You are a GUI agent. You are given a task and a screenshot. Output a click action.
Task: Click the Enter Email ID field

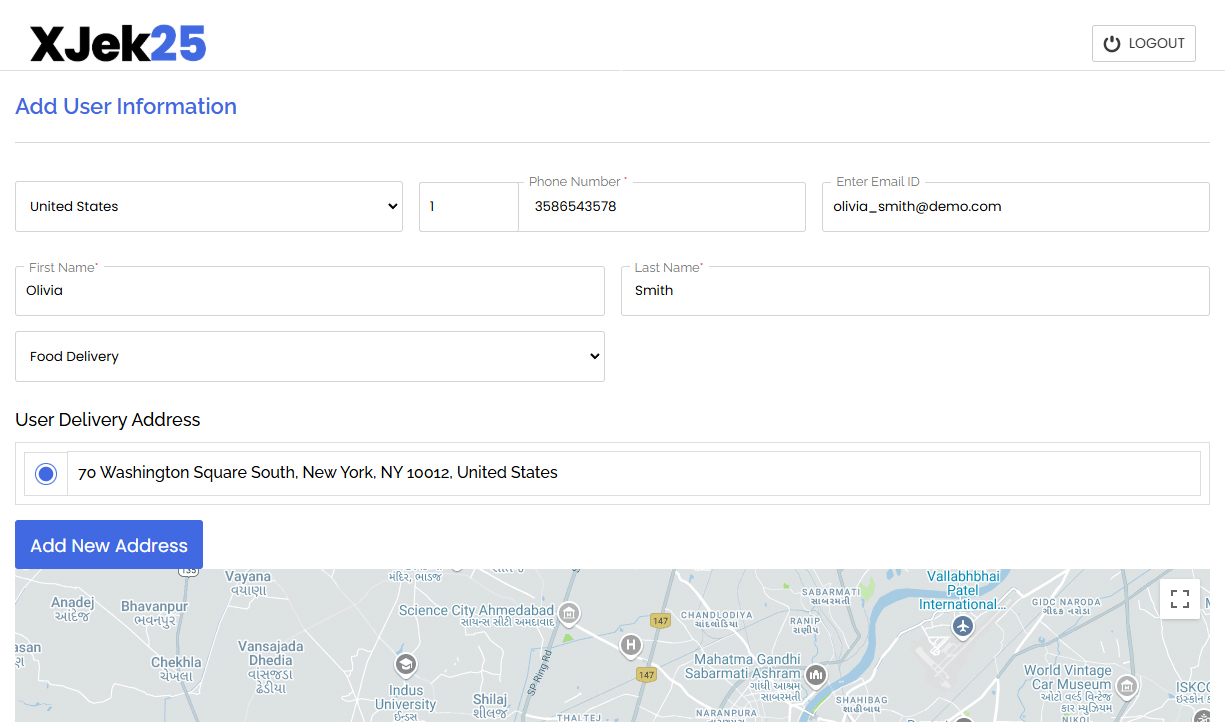1015,206
